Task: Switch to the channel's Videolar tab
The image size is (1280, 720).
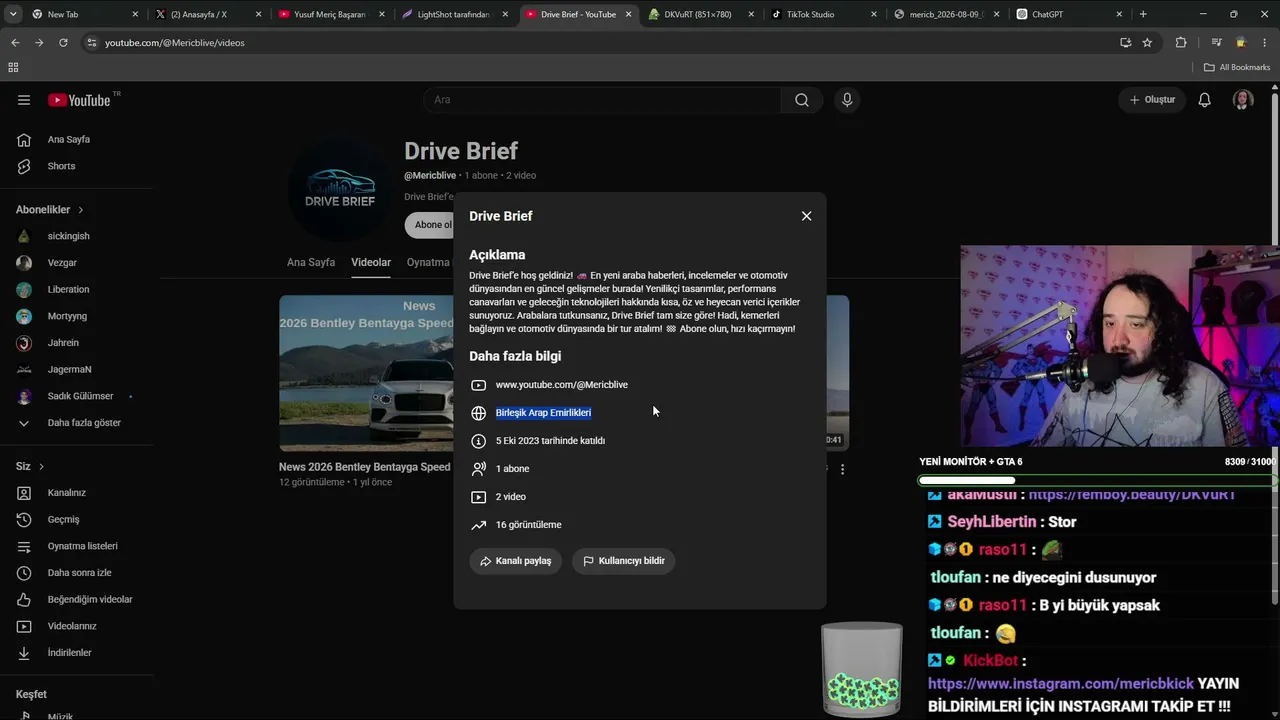Action: pyautogui.click(x=371, y=262)
